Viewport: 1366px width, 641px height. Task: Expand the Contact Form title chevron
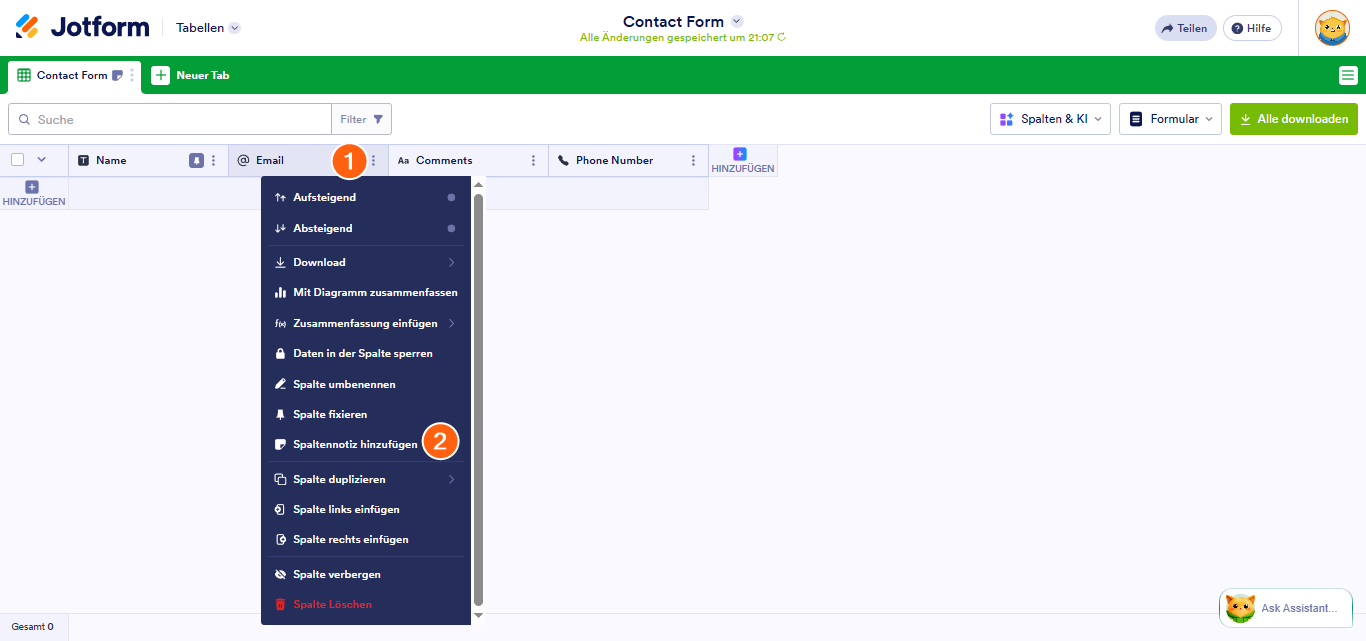click(x=737, y=21)
